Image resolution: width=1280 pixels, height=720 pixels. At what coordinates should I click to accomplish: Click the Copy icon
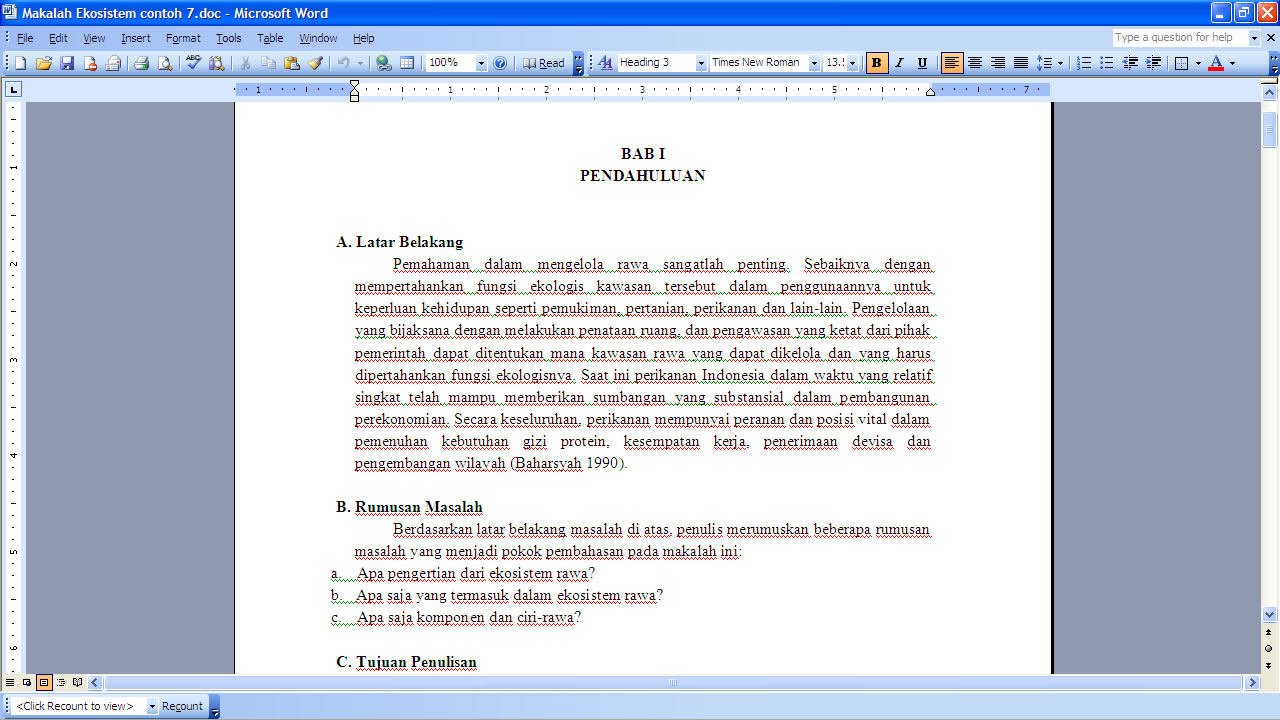pyautogui.click(x=268, y=63)
